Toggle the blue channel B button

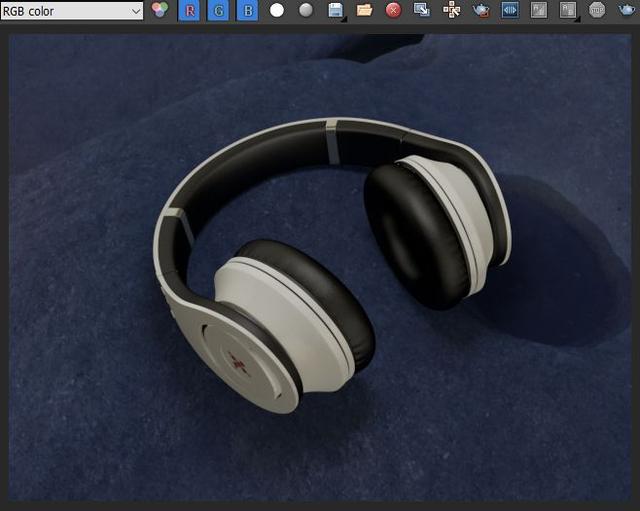247,11
